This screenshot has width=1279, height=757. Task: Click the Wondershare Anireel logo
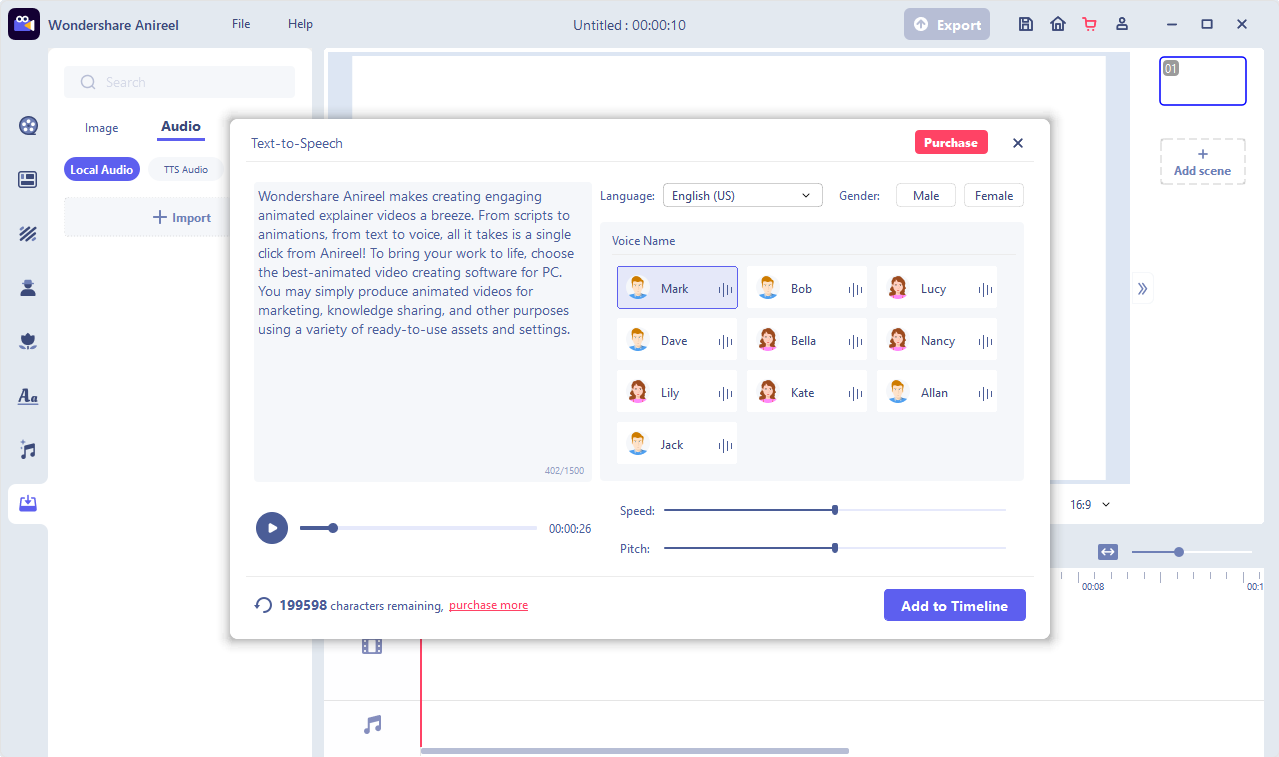tap(23, 24)
